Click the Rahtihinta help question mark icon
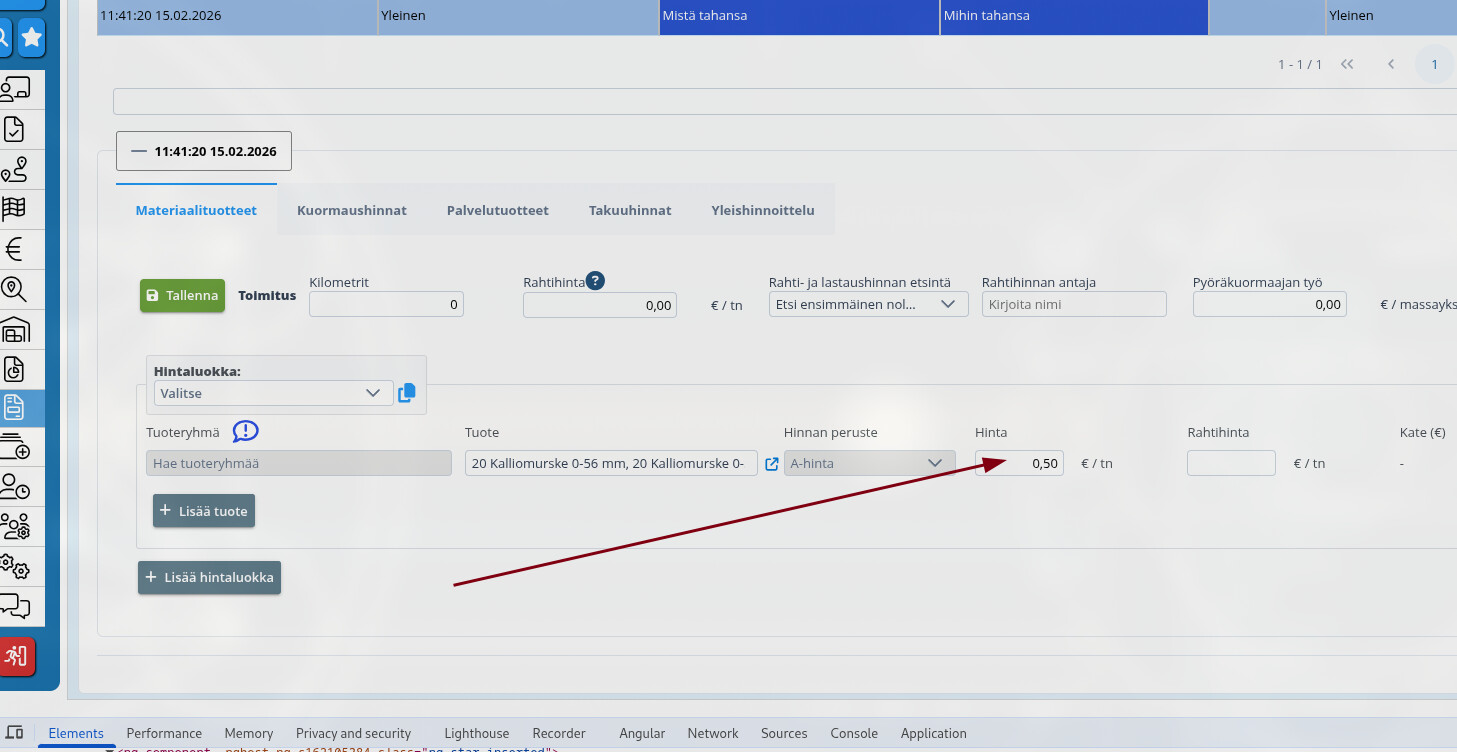The width and height of the screenshot is (1457, 752). [x=595, y=281]
